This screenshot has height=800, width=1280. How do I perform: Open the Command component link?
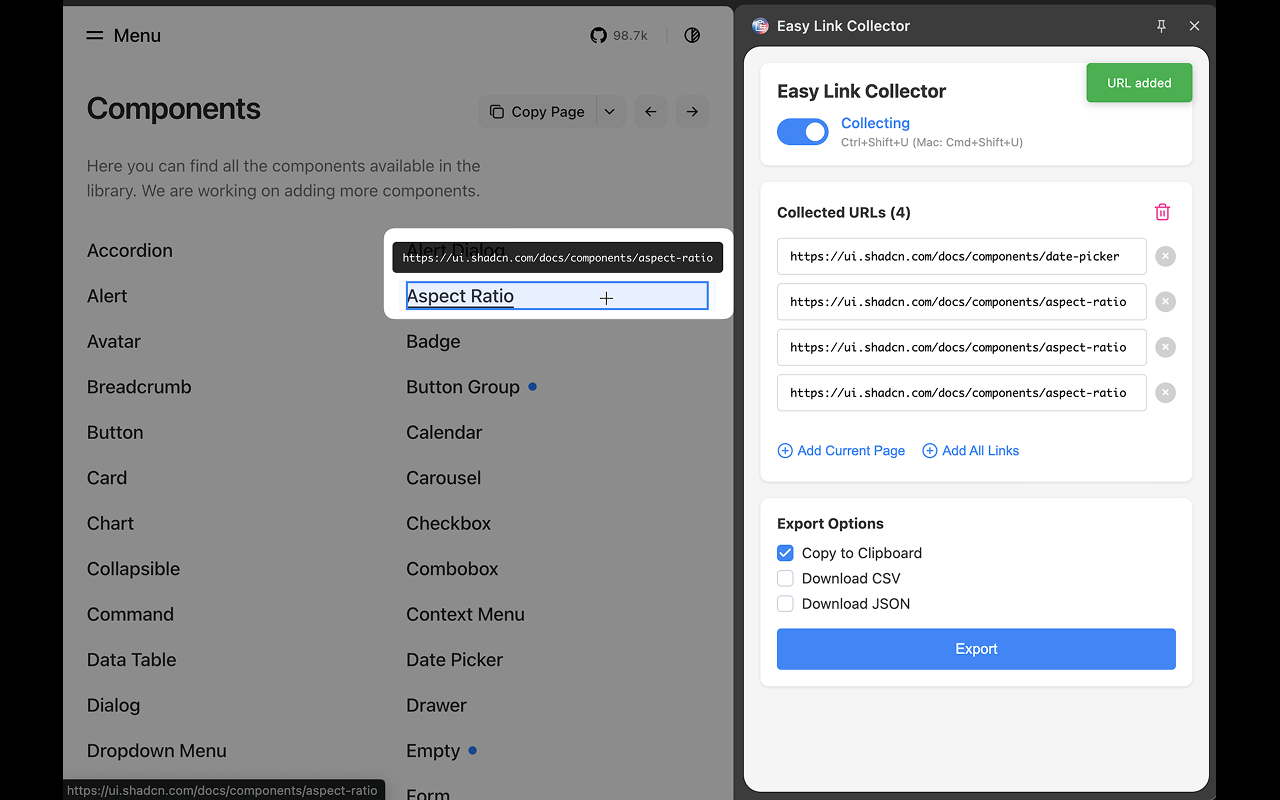tap(130, 615)
